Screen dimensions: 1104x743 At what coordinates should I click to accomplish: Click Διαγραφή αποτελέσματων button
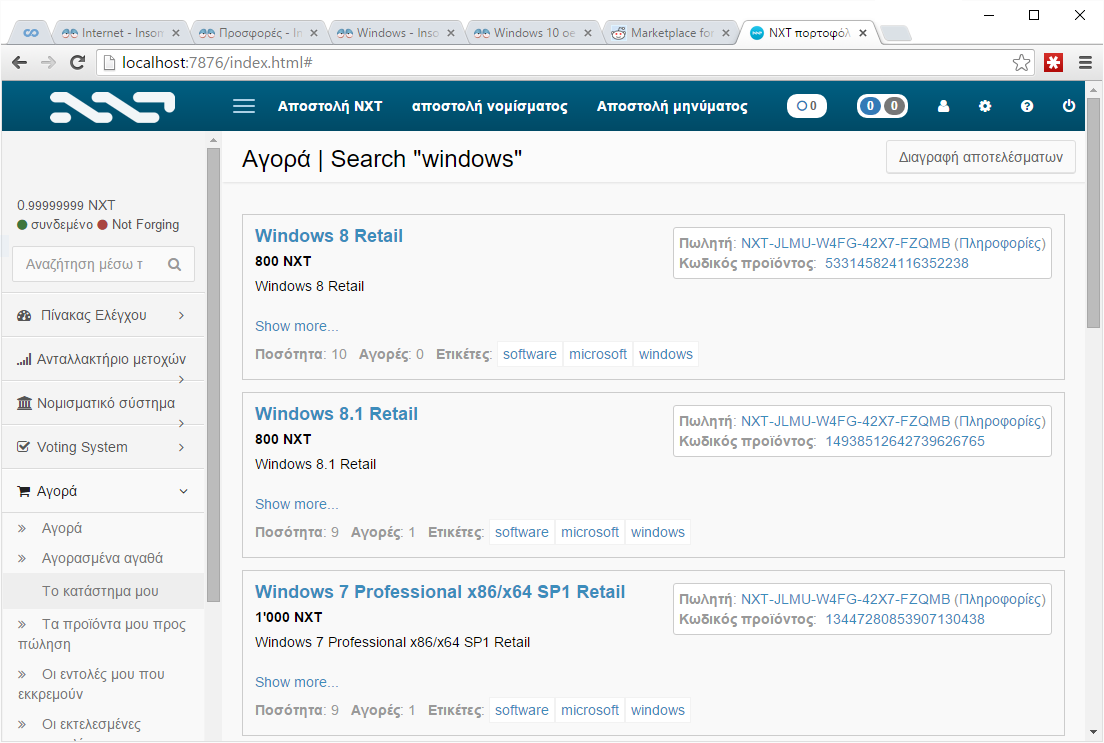pyautogui.click(x=981, y=157)
